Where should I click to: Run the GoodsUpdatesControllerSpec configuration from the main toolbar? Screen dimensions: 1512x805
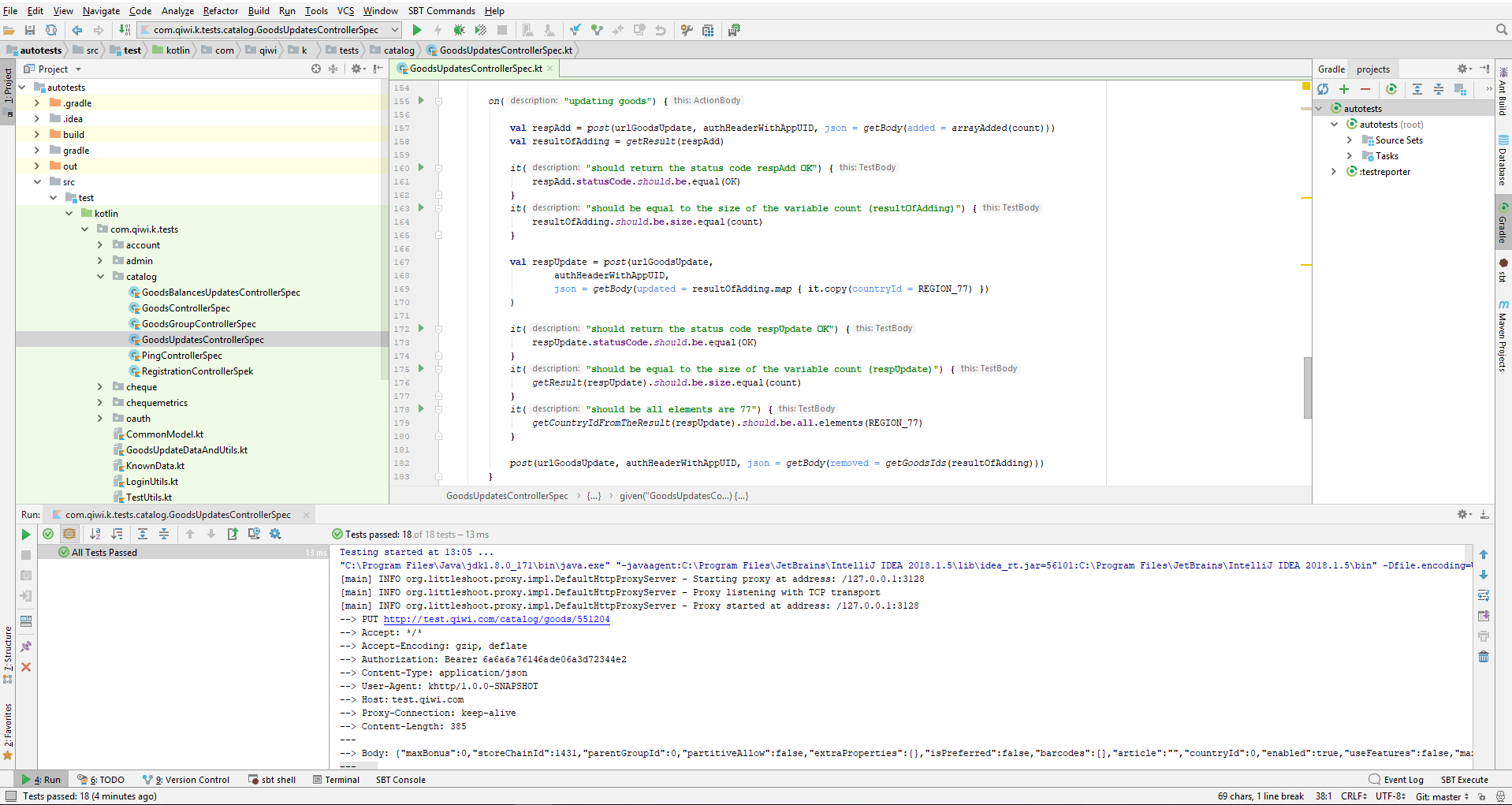(417, 30)
